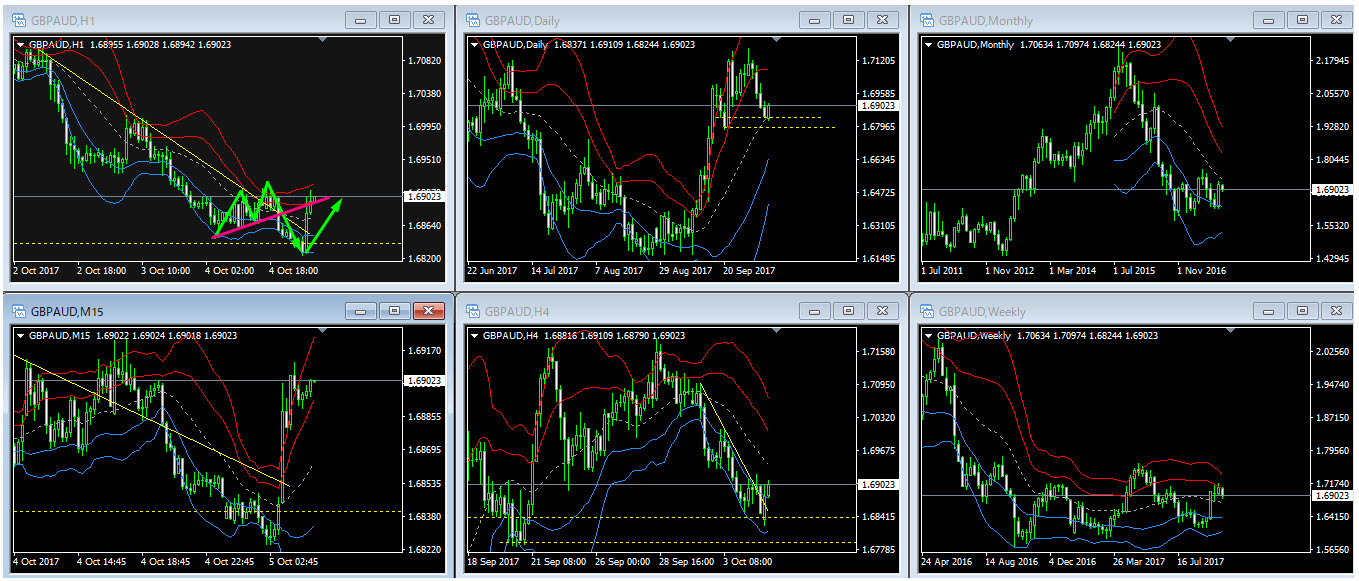The height and width of the screenshot is (581, 1359).
Task: Expand the triangle menu beside GBPAUD,H1 chart label
Action: (x=20, y=44)
